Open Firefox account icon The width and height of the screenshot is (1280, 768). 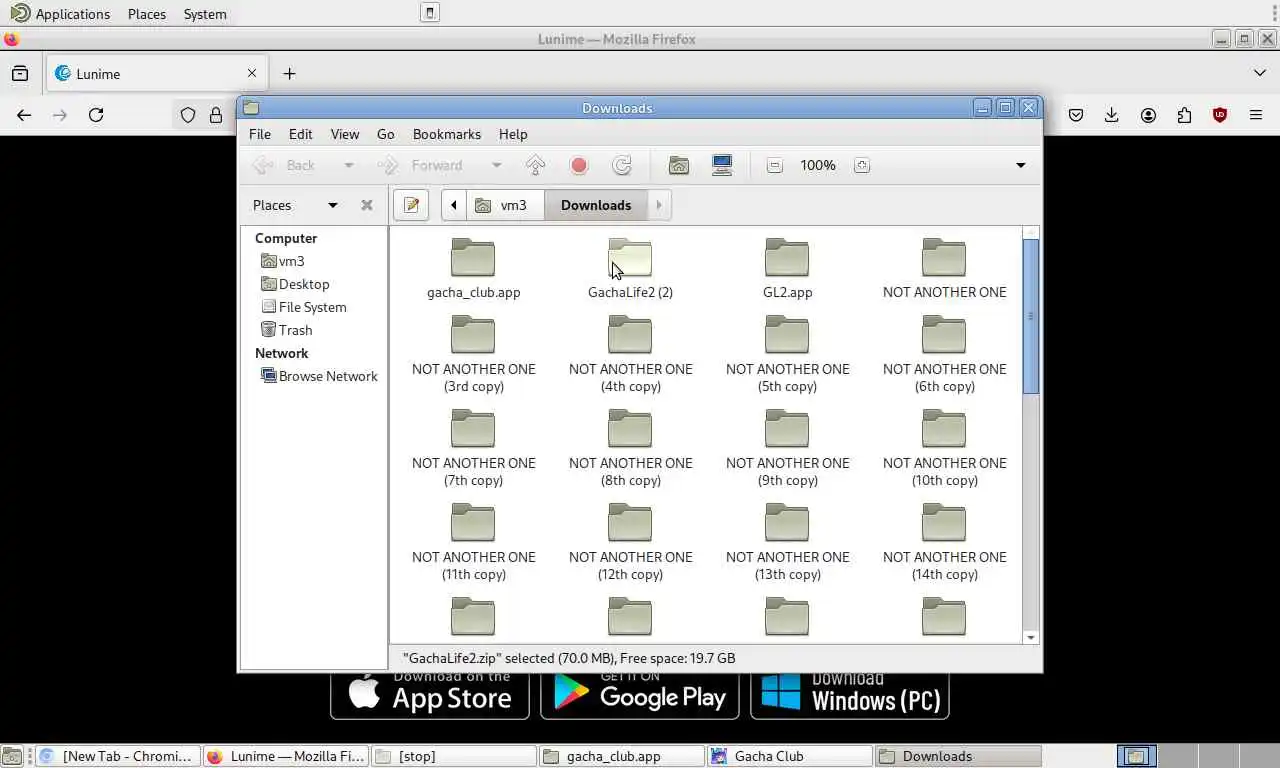point(1148,115)
